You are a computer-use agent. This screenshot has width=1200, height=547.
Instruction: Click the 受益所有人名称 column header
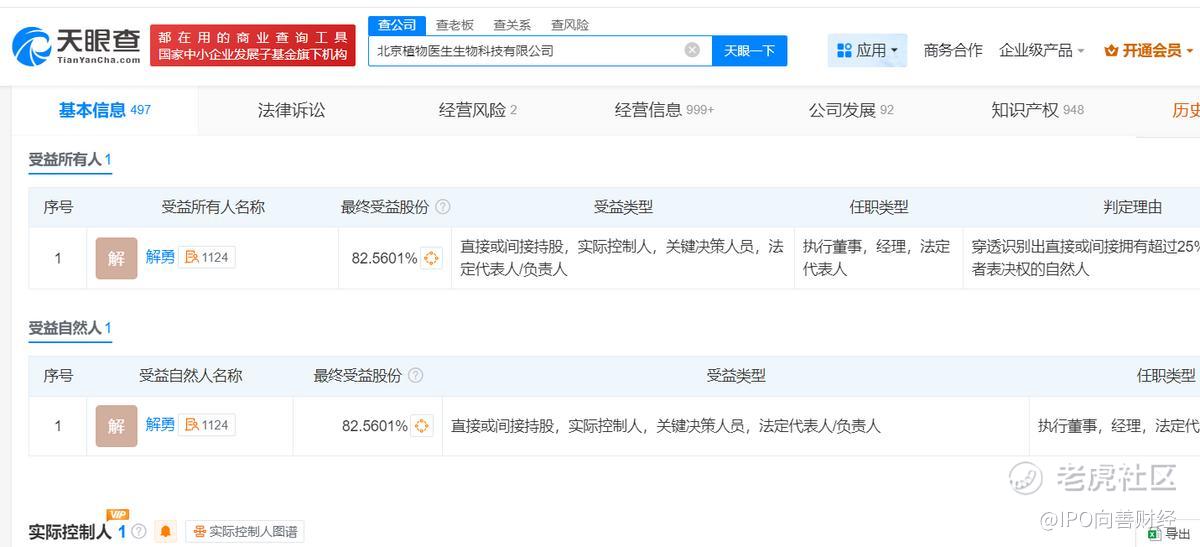pos(213,207)
